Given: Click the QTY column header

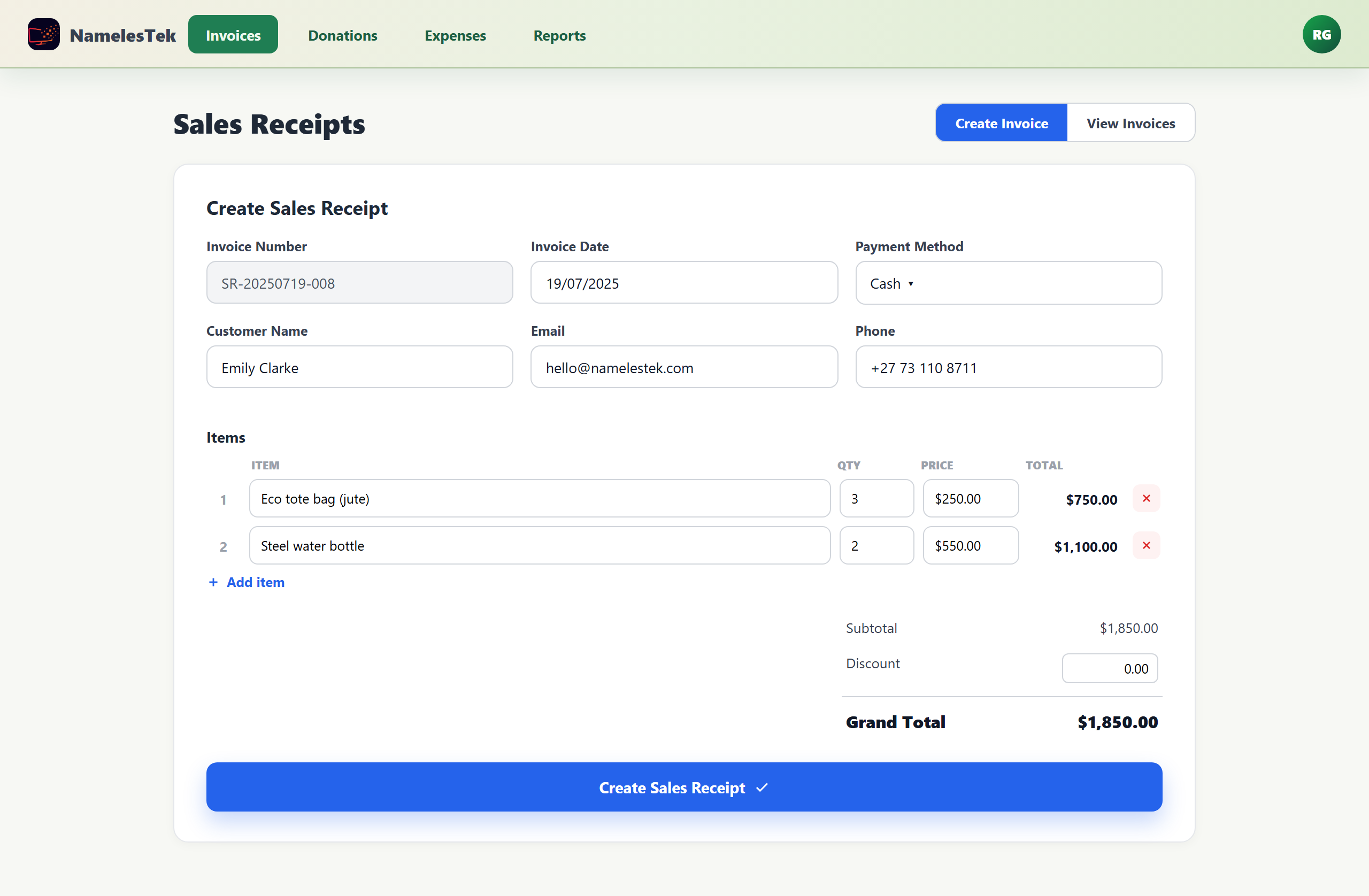Looking at the screenshot, I should (849, 465).
